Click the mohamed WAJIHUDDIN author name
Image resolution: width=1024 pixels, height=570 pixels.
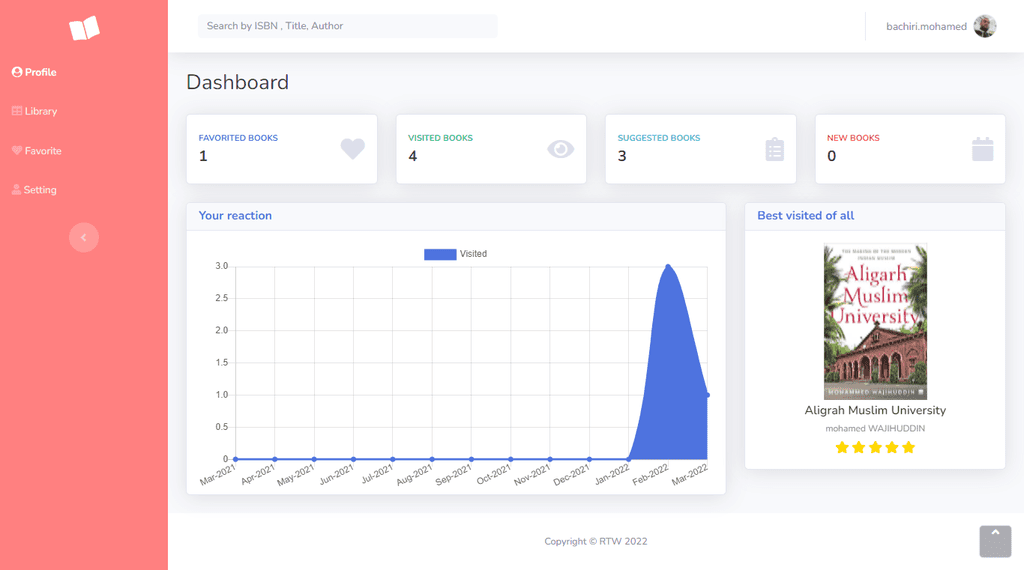(x=875, y=428)
